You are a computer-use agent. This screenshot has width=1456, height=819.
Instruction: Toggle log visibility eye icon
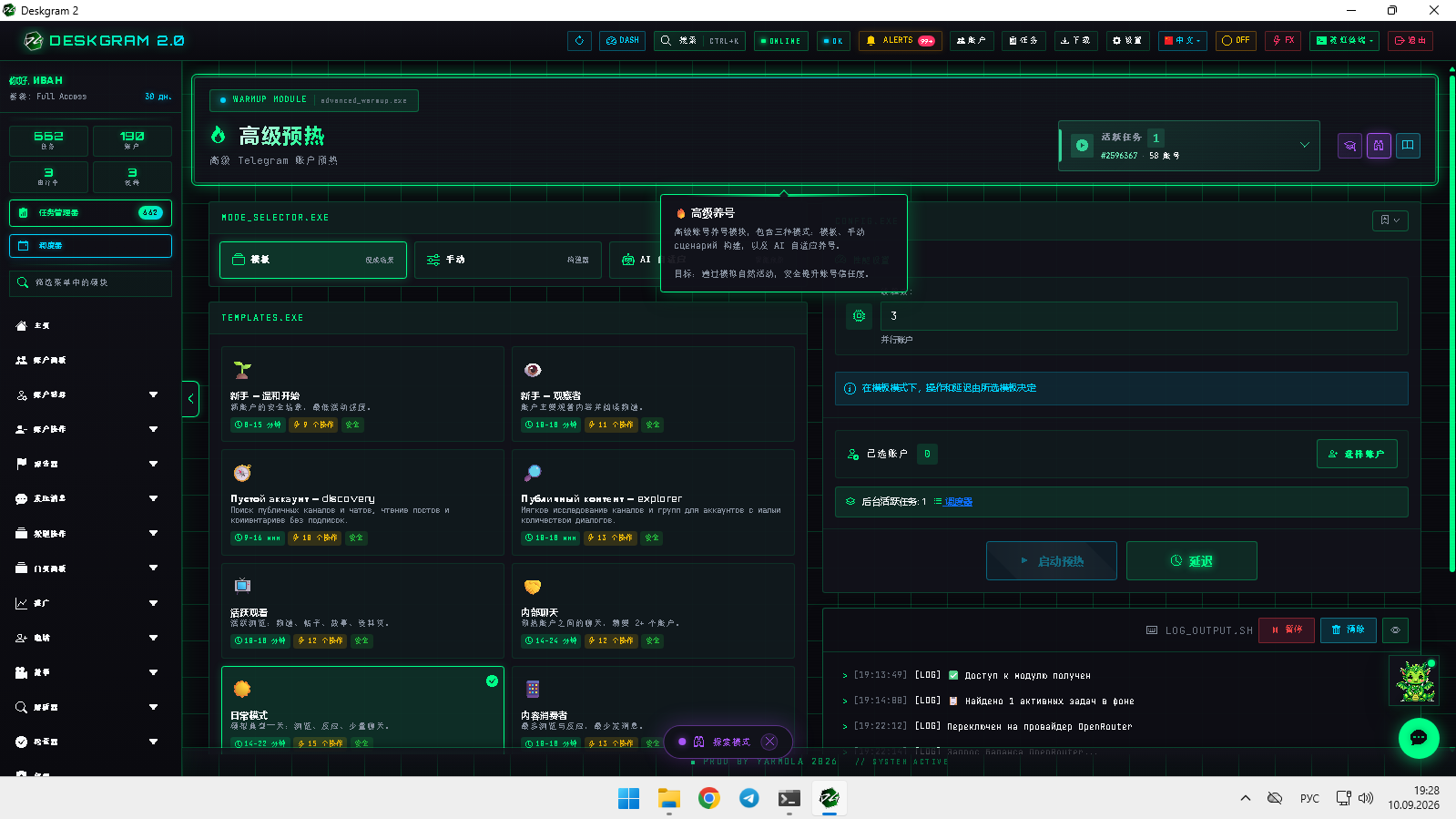pos(1395,630)
